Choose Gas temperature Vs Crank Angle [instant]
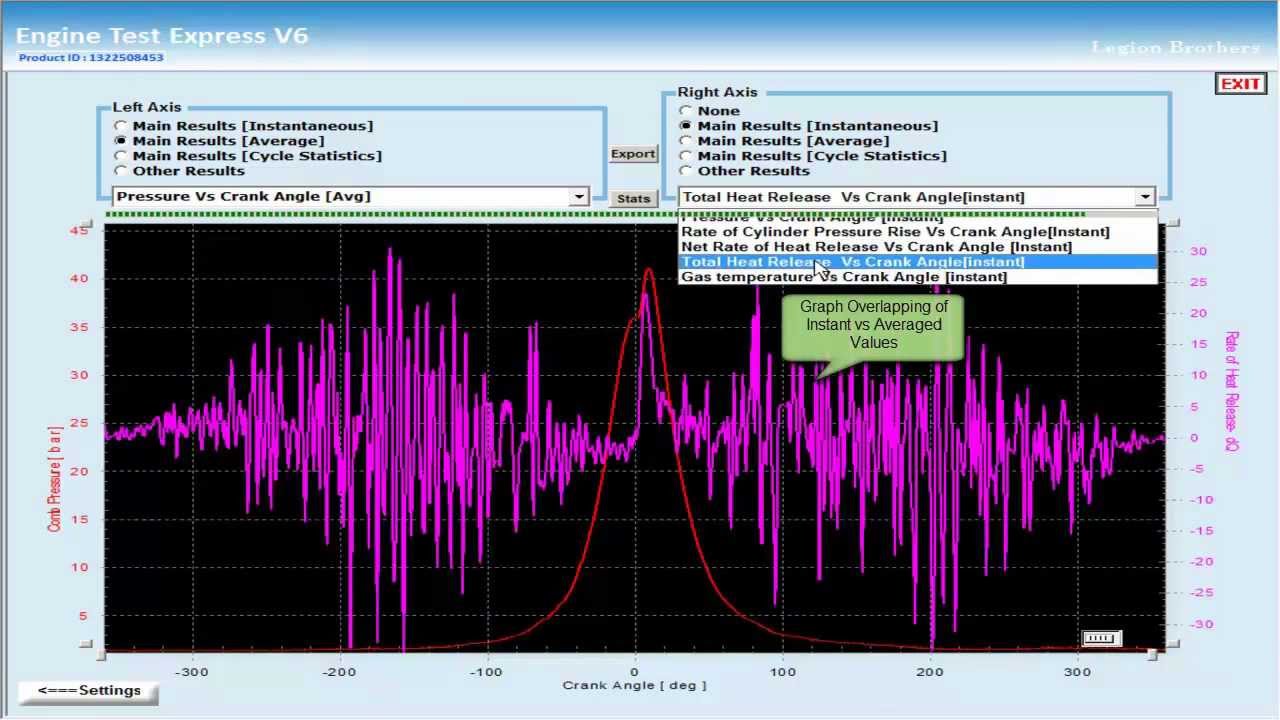This screenshot has height=720, width=1280. [x=917, y=277]
